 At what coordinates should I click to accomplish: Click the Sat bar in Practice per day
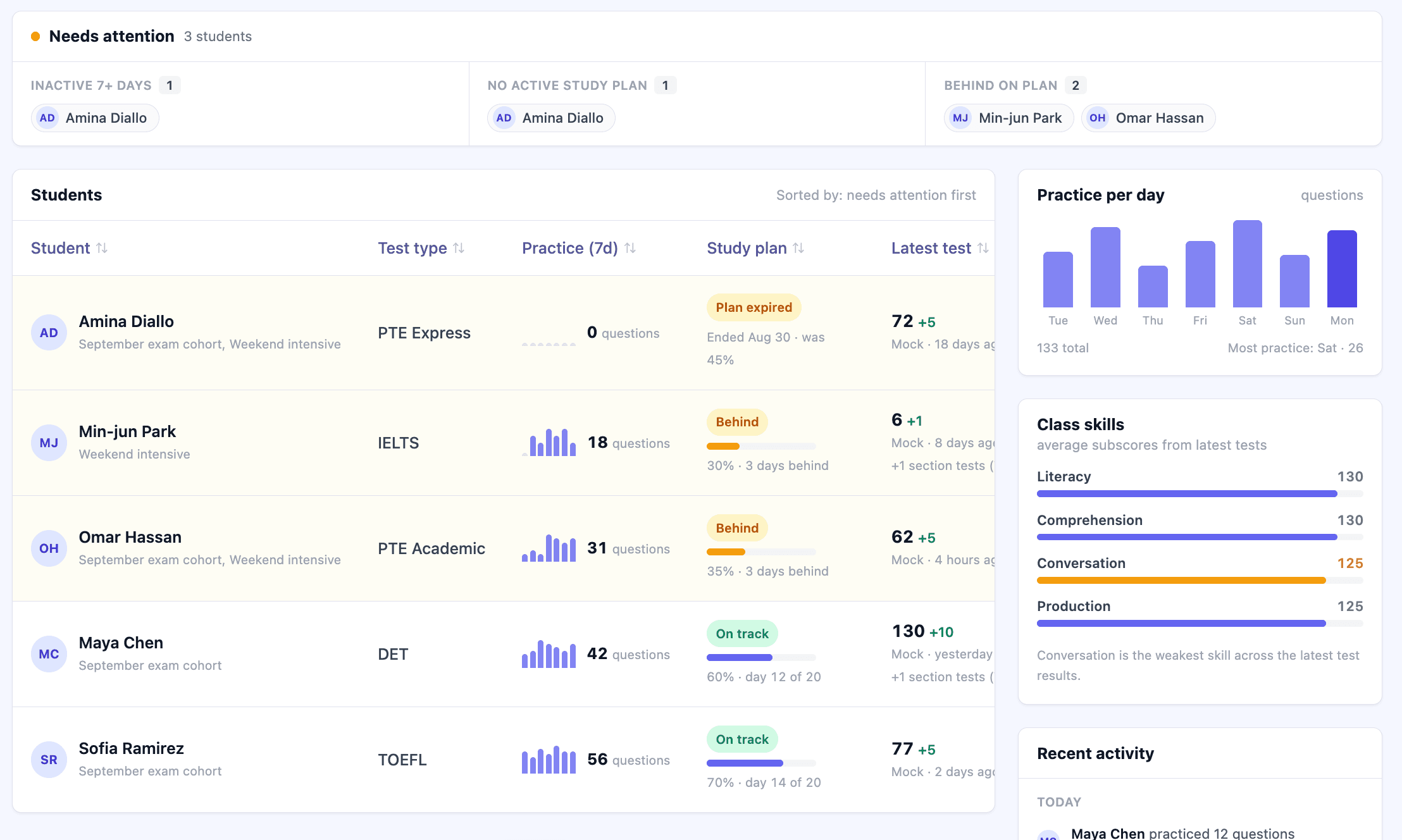(x=1248, y=264)
